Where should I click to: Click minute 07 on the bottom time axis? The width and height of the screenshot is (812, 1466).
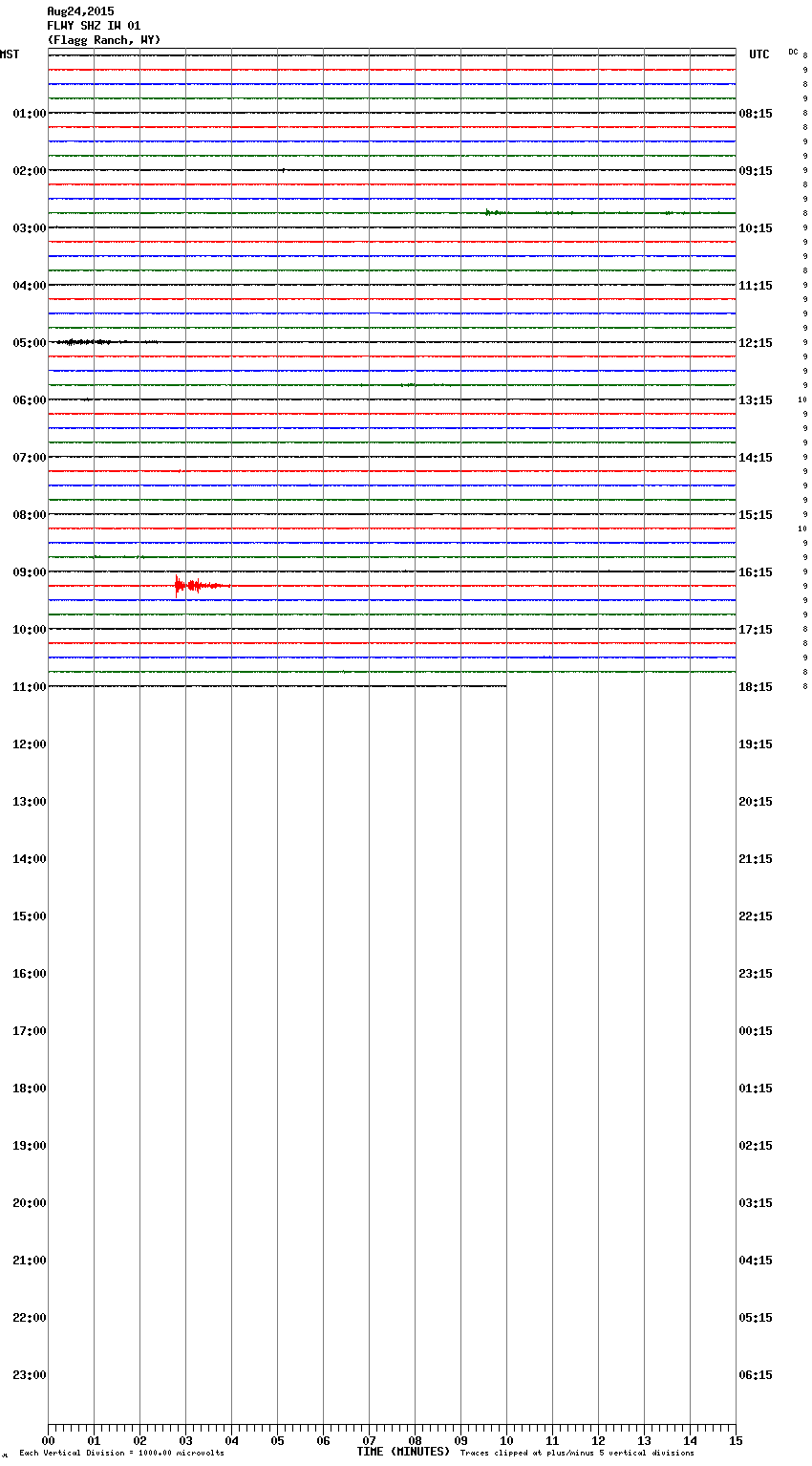click(x=369, y=1440)
